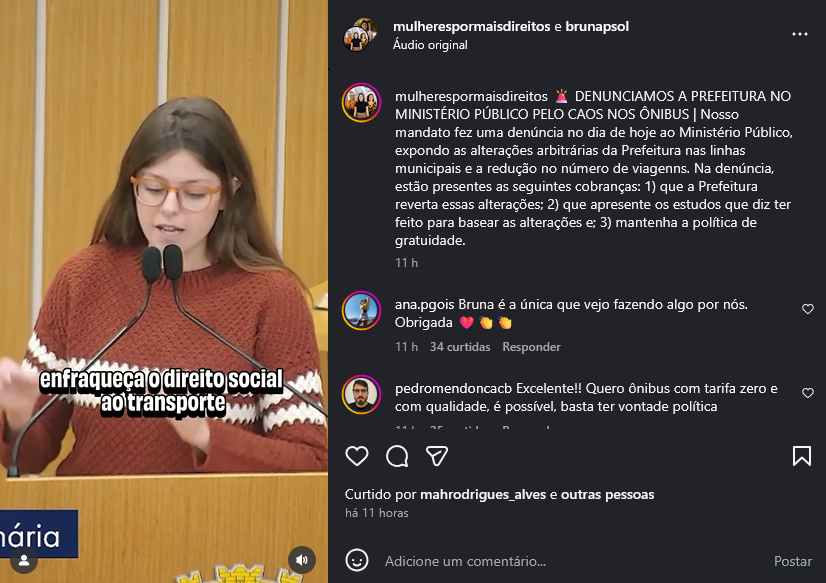Save the post with the bookmark icon
The width and height of the screenshot is (826, 583).
pyautogui.click(x=802, y=456)
